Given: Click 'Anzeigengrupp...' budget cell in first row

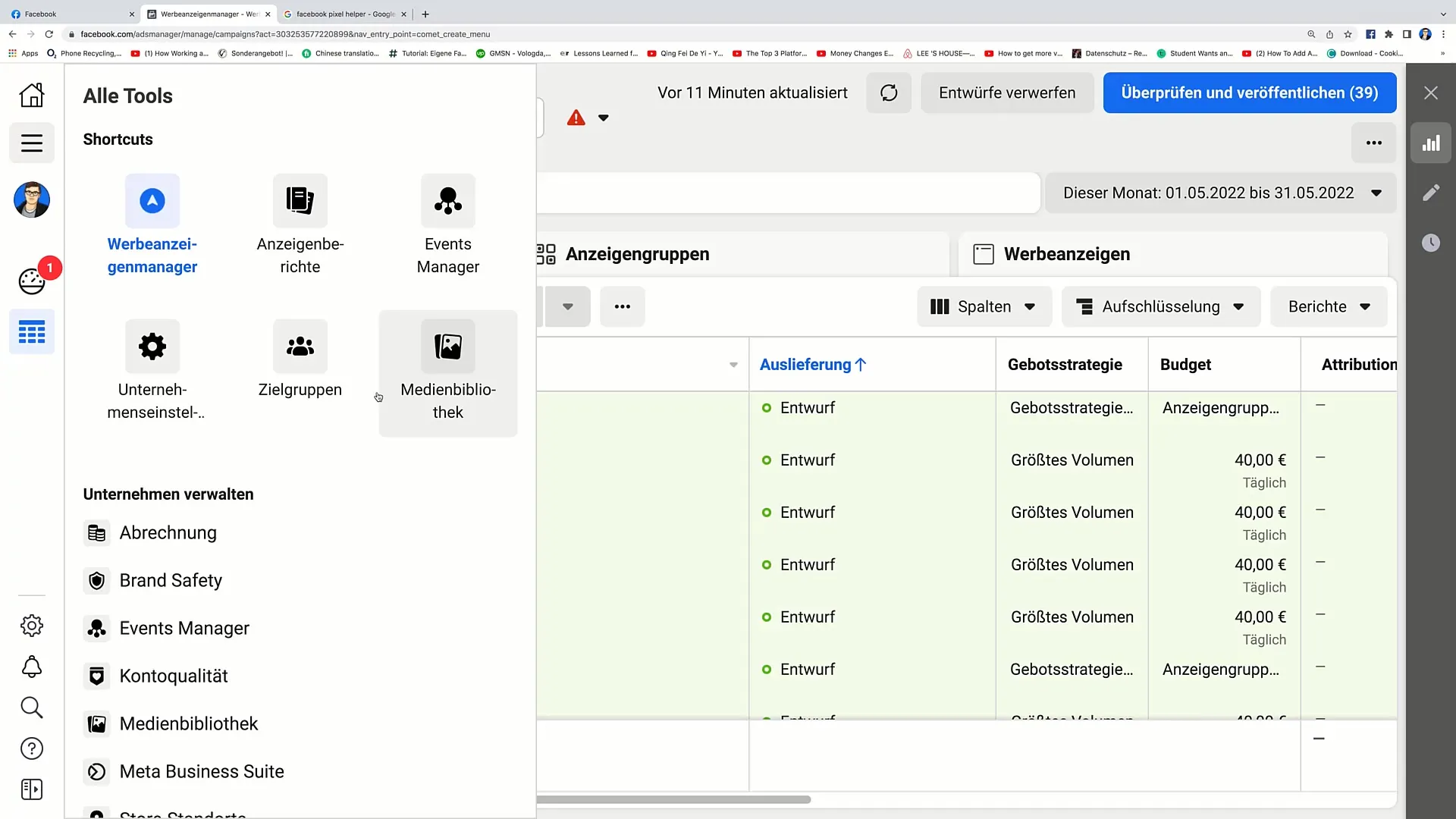Looking at the screenshot, I should pyautogui.click(x=1220, y=408).
